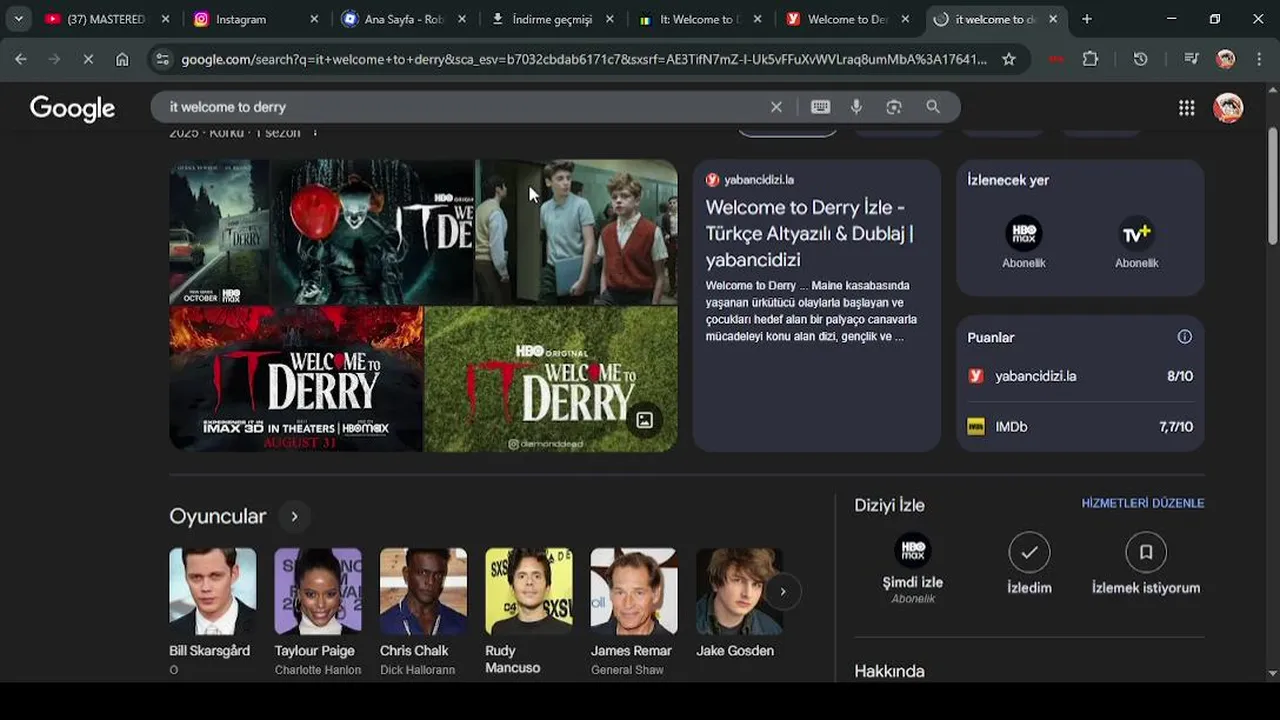The image size is (1280, 720).
Task: Open the IMAX 3D Derry poster
Action: coord(296,379)
